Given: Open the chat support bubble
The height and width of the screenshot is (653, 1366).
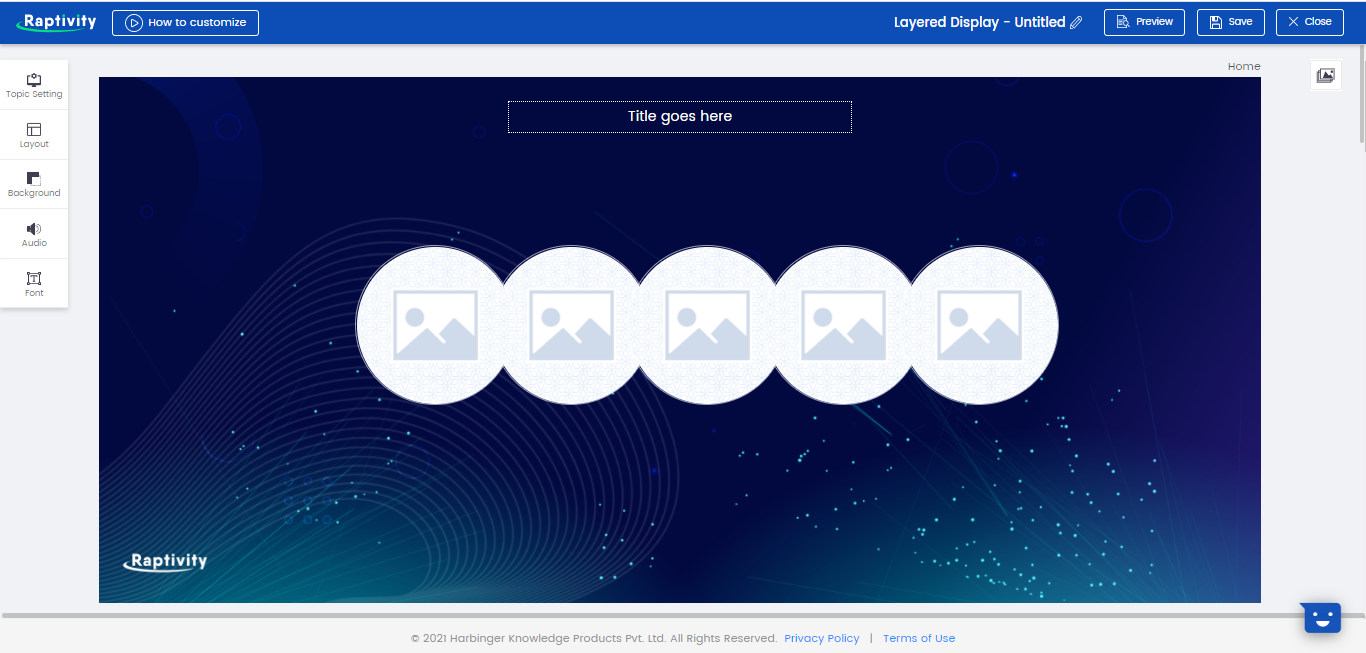Looking at the screenshot, I should [x=1321, y=617].
